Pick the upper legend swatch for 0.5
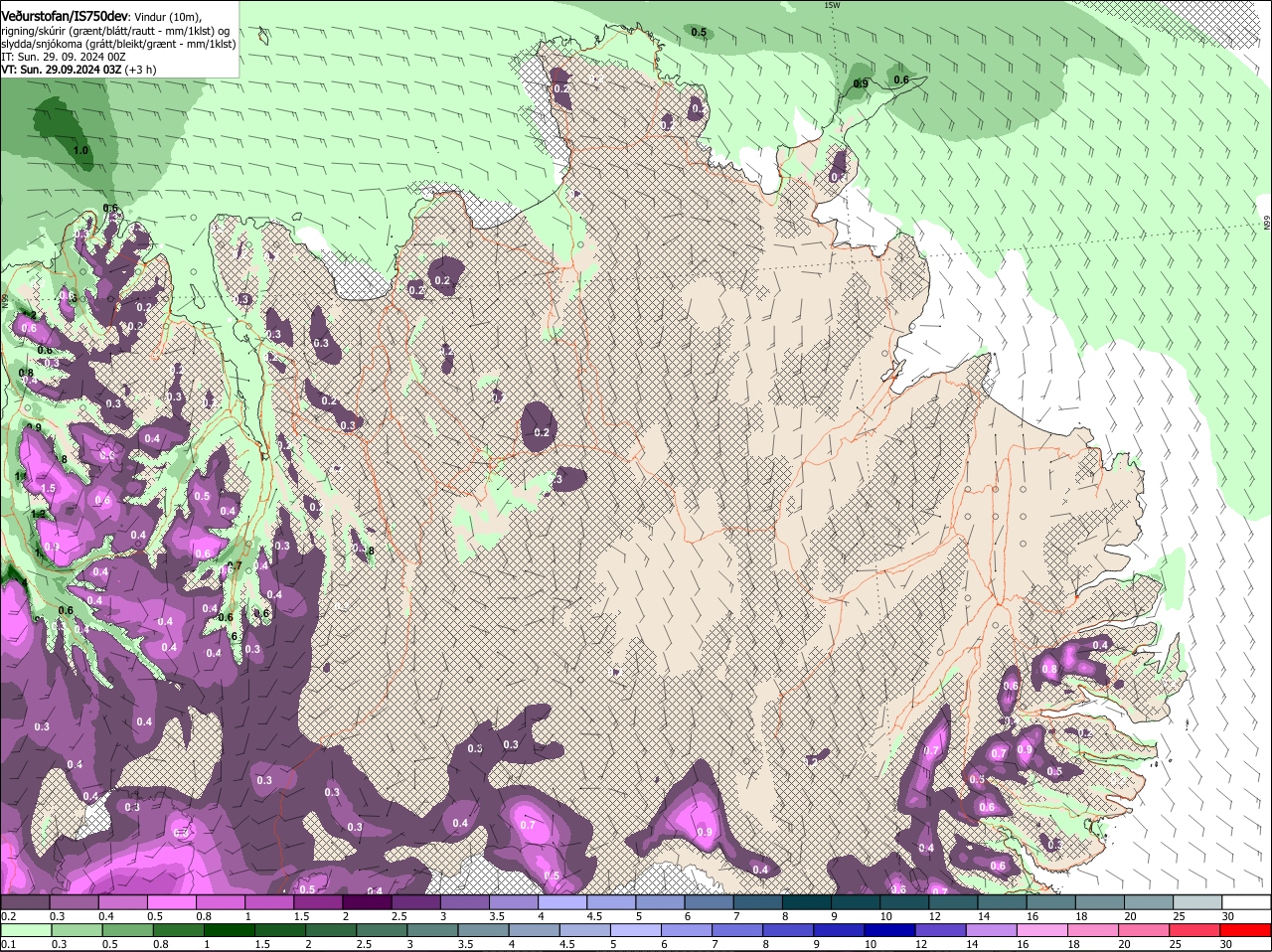 pos(171,902)
